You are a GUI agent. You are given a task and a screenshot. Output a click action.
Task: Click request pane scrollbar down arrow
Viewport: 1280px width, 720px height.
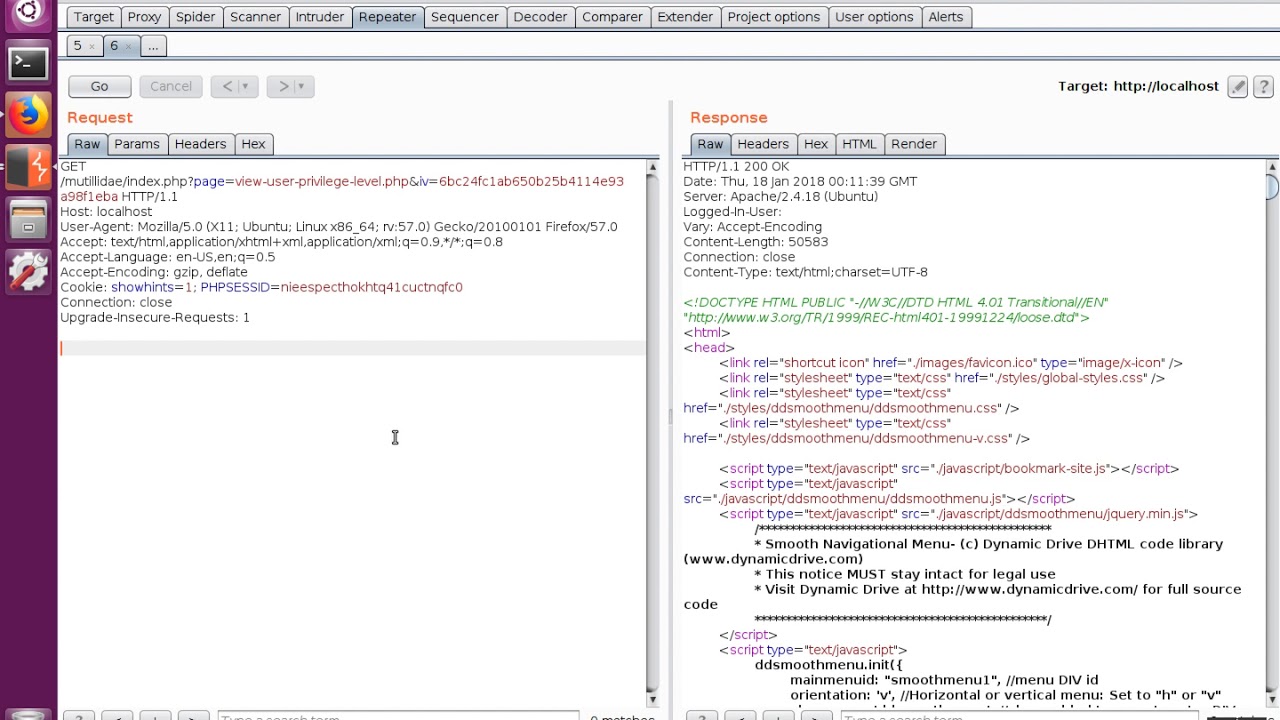click(x=653, y=697)
